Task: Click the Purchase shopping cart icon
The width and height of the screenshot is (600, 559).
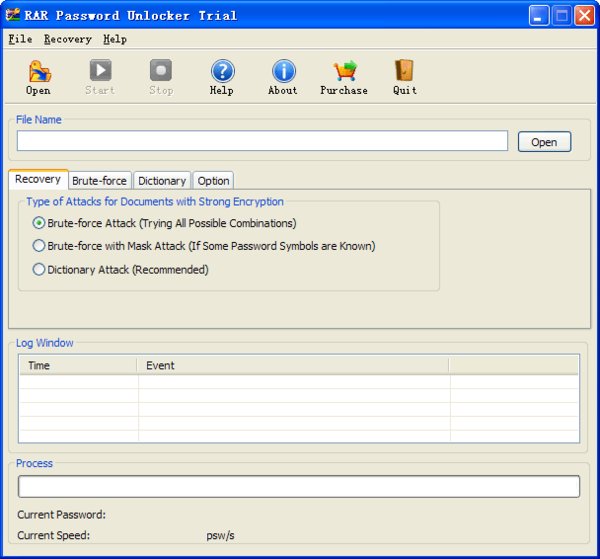Action: [x=344, y=72]
